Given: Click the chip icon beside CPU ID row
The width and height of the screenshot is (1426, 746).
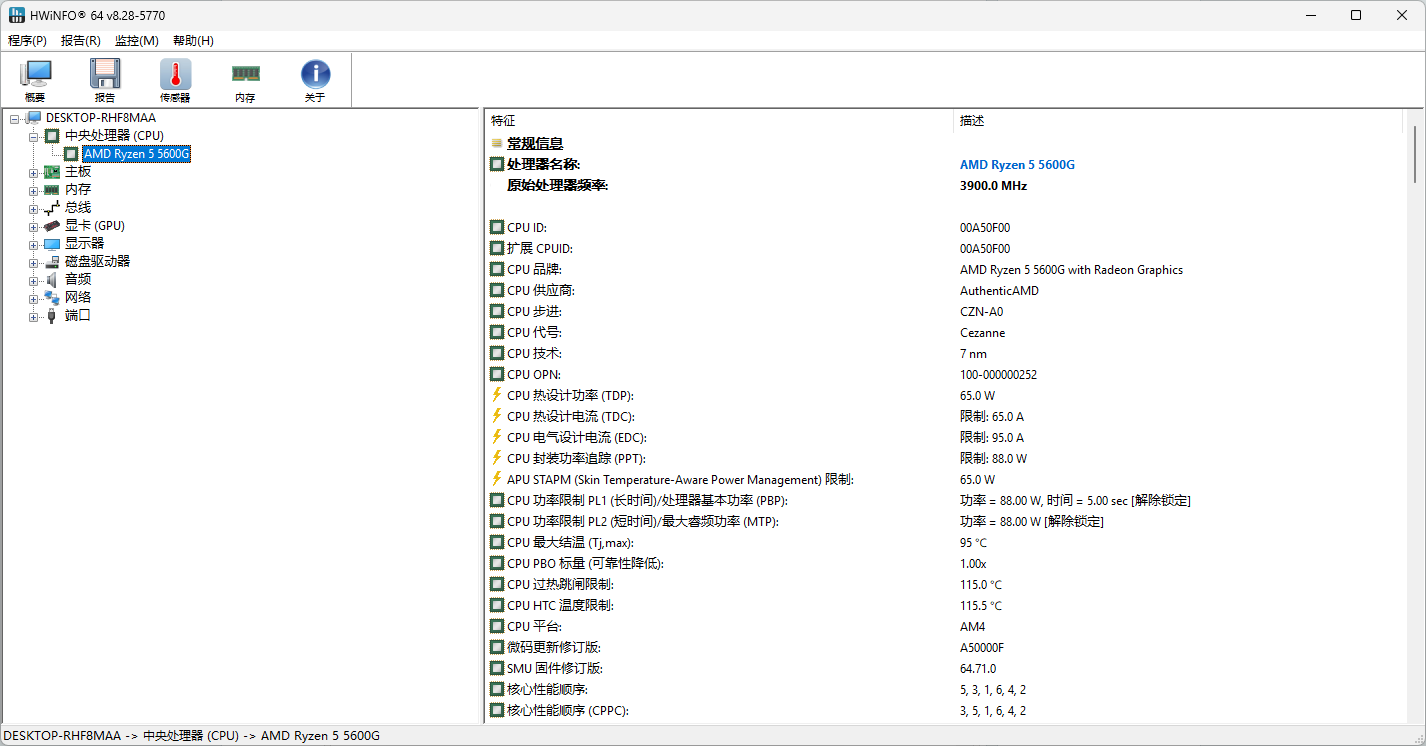Looking at the screenshot, I should (x=497, y=227).
